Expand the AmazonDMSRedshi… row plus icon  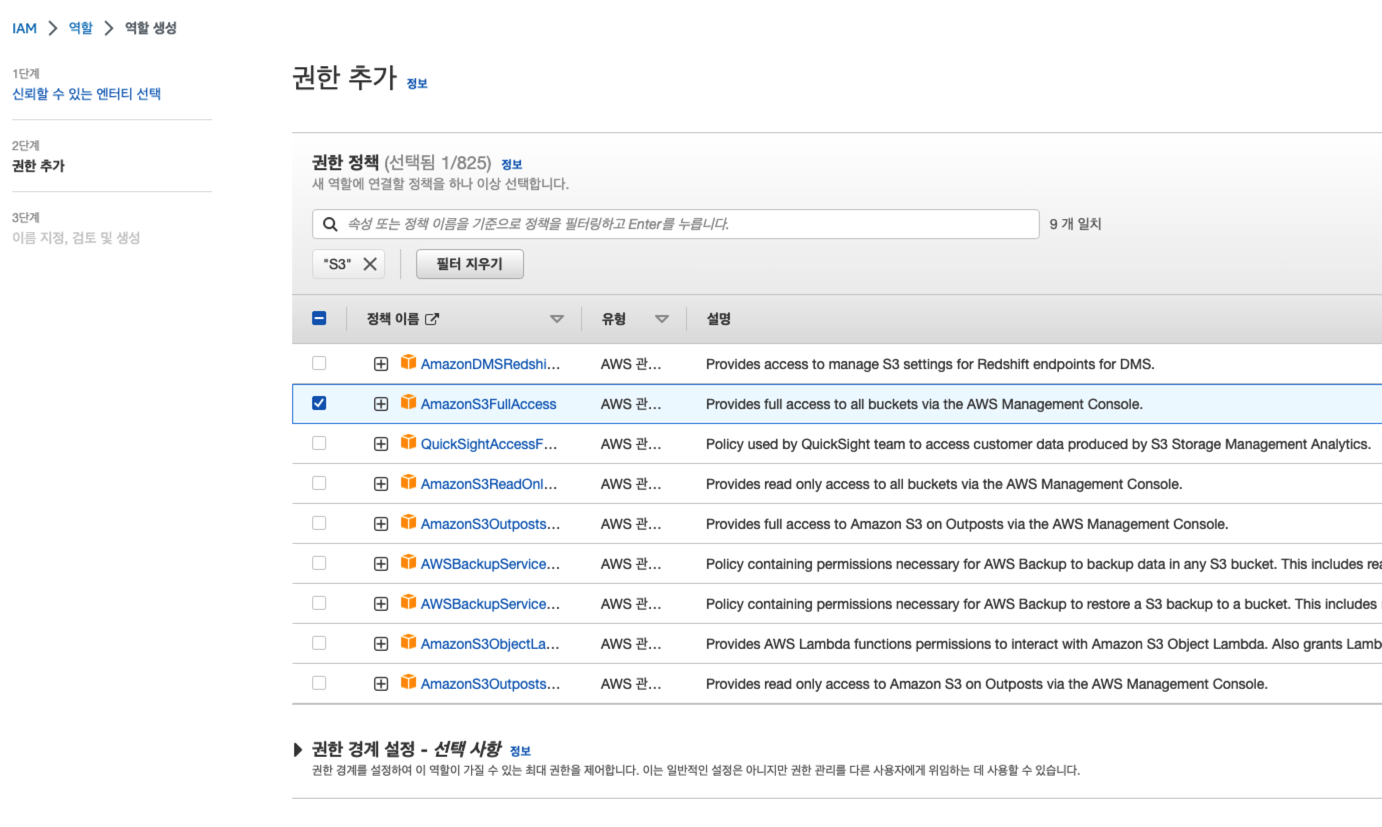coord(381,364)
